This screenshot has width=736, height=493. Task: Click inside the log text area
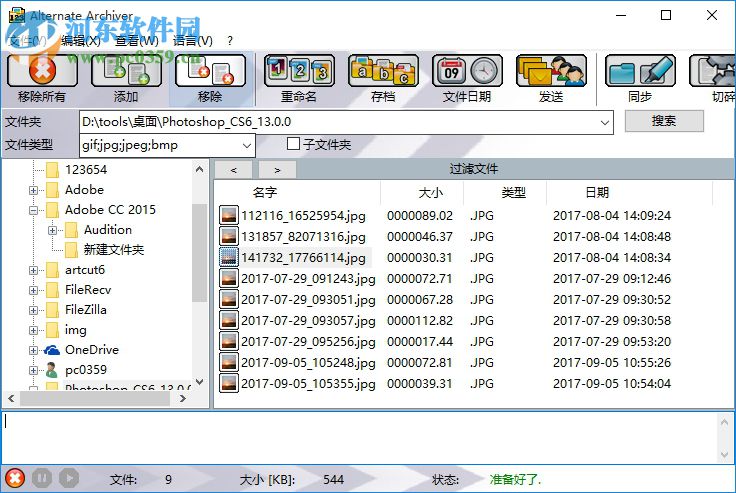[359, 438]
